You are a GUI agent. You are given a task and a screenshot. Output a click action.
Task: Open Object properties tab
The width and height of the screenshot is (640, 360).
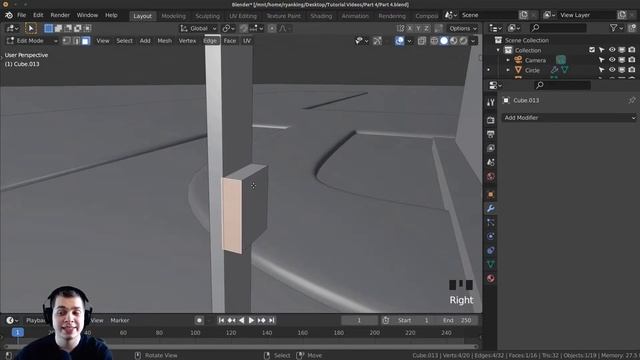(x=491, y=194)
